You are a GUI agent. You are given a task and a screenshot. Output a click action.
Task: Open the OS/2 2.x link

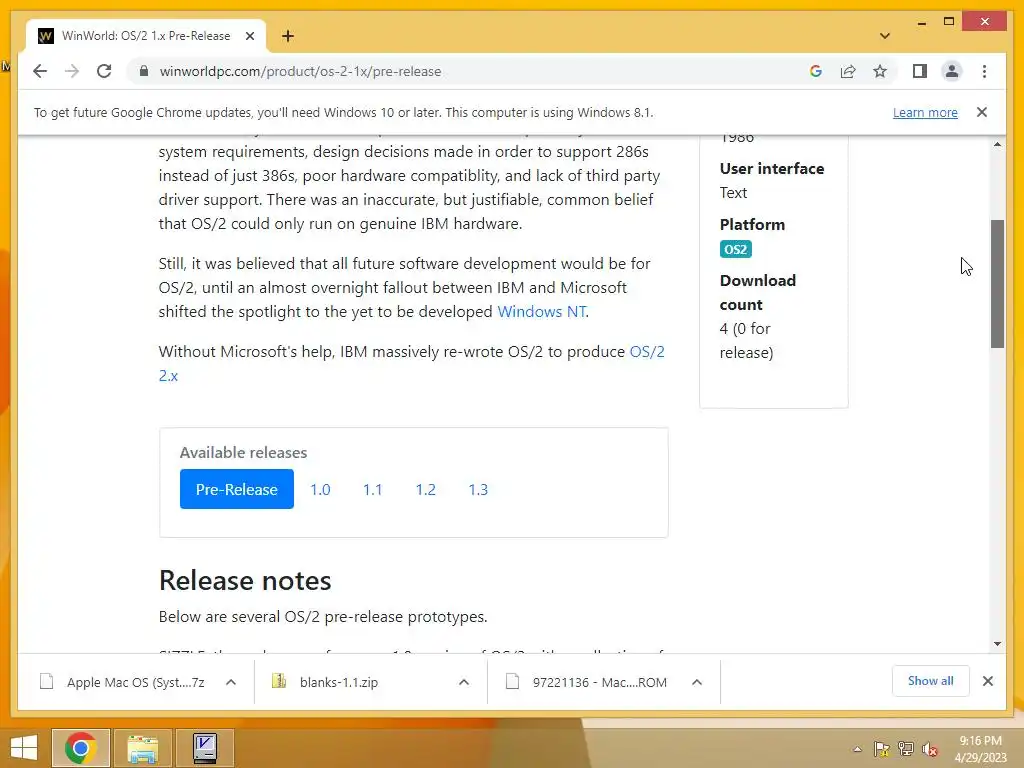(x=411, y=363)
